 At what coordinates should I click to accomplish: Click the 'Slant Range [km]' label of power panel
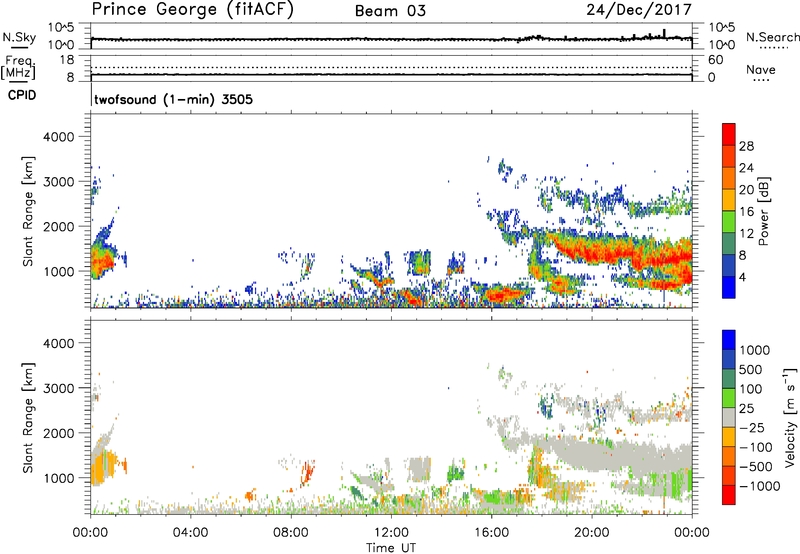28,211
